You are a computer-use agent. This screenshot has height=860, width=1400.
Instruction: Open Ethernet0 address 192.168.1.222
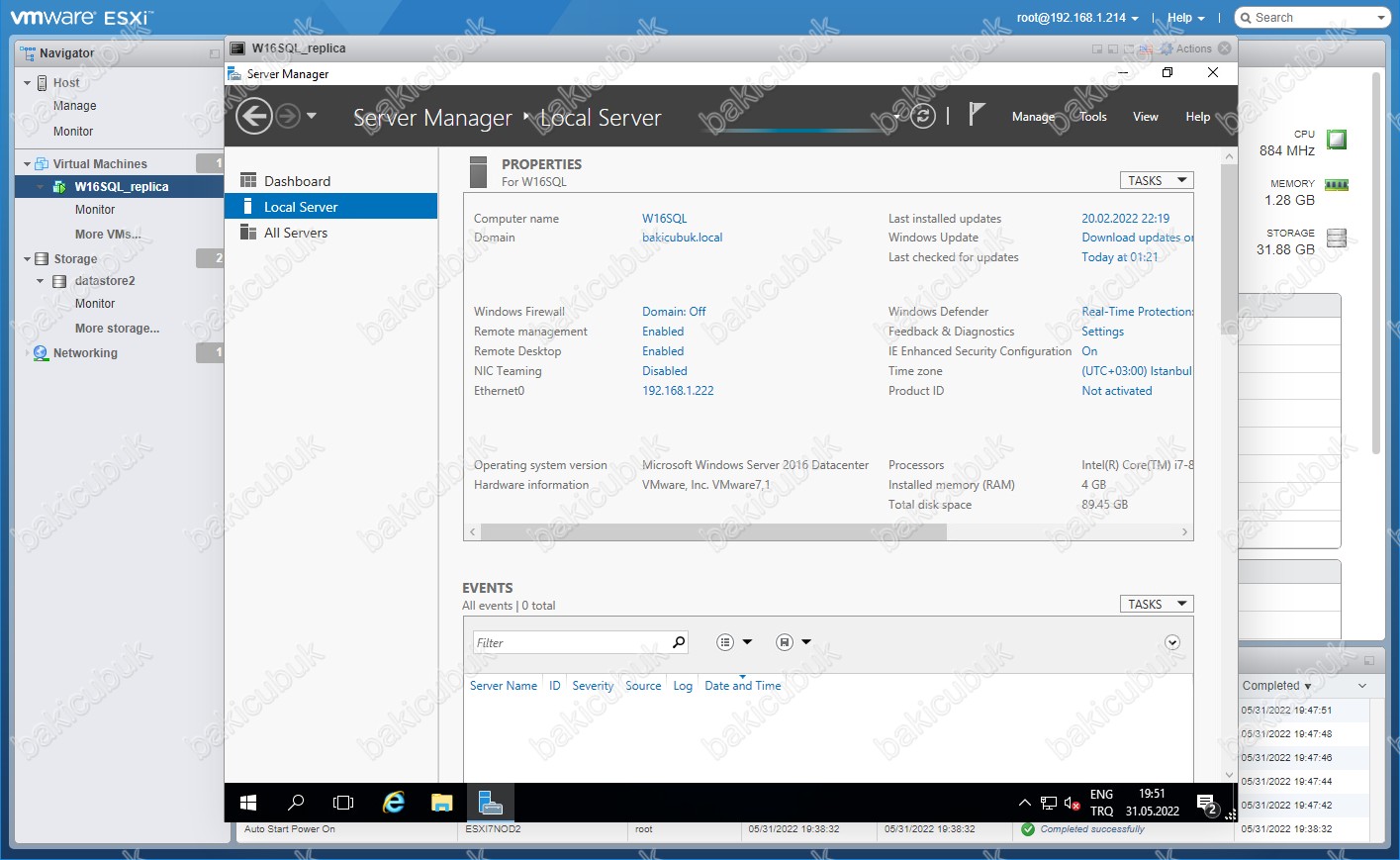[678, 391]
